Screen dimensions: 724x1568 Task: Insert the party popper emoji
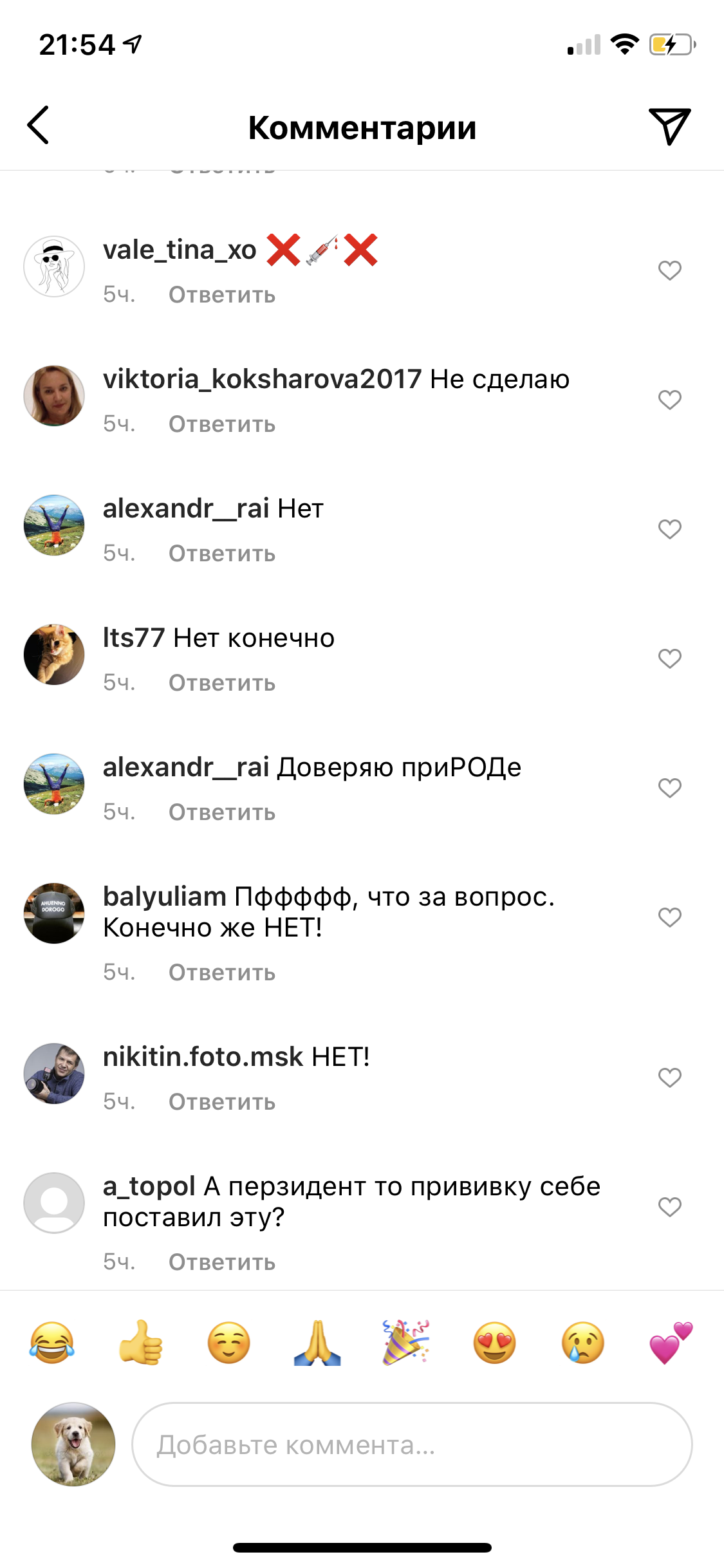[406, 1343]
